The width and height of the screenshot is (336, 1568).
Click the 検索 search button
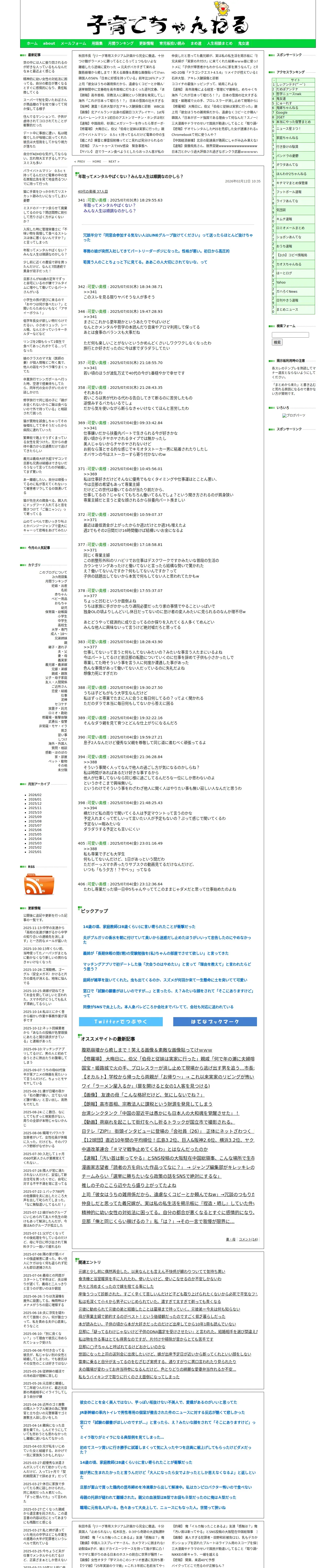click(x=277, y=342)
